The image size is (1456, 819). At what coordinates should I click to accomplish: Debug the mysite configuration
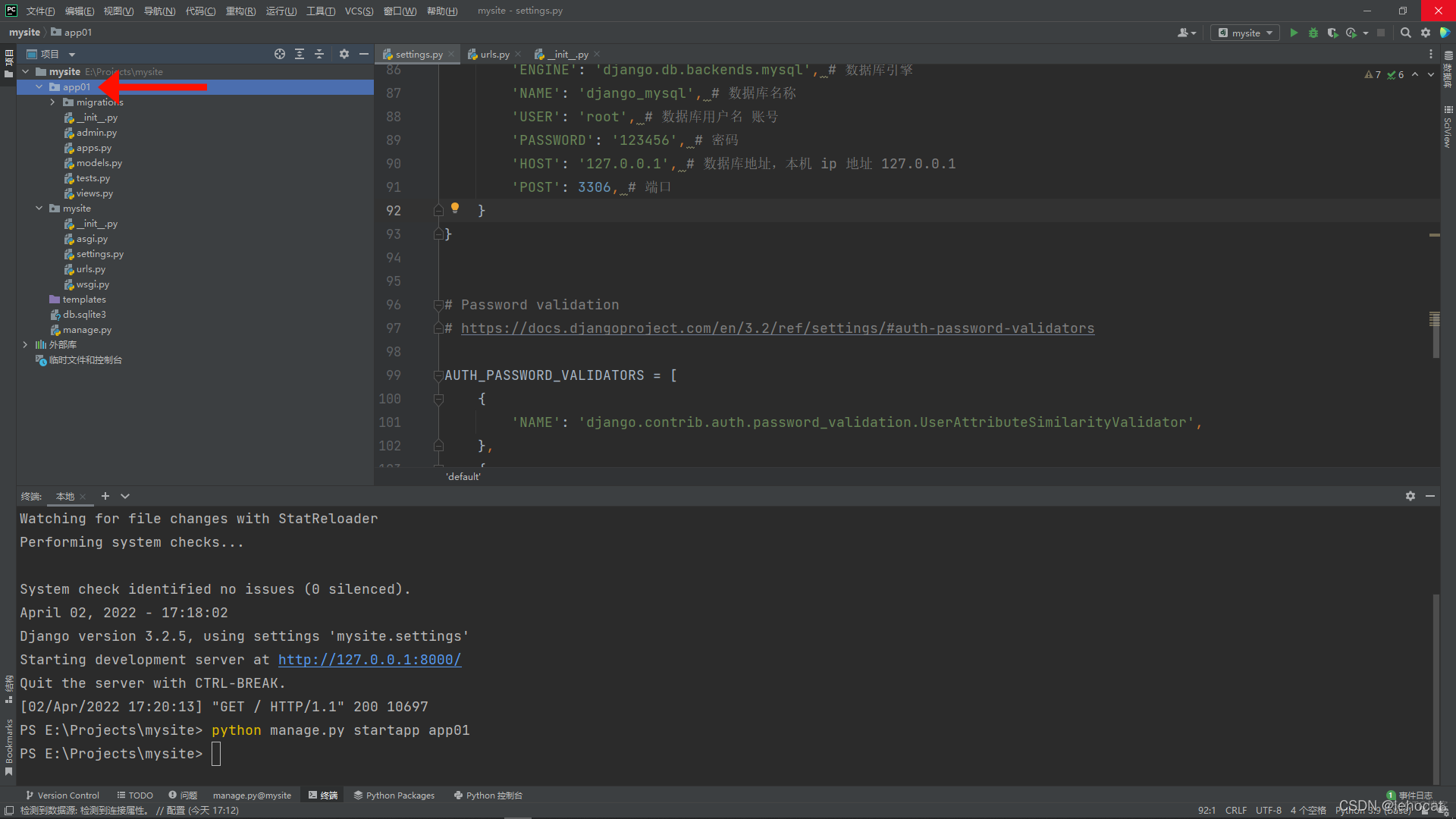(x=1313, y=33)
